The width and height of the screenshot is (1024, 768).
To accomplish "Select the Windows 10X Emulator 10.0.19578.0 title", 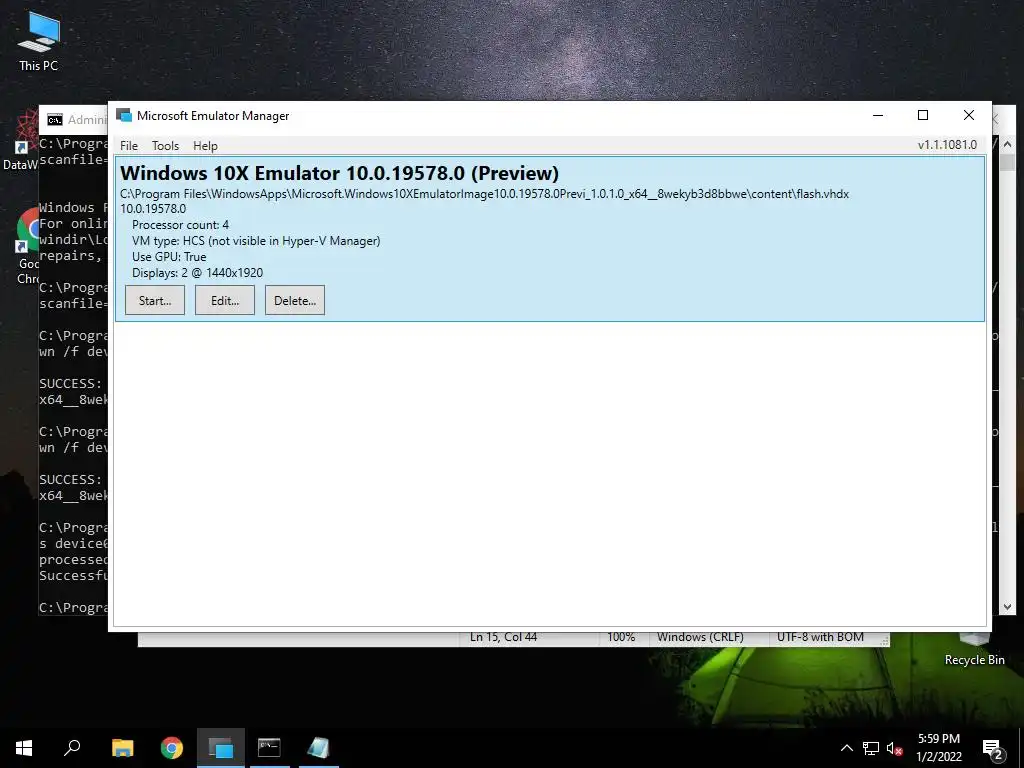I will pos(340,173).
